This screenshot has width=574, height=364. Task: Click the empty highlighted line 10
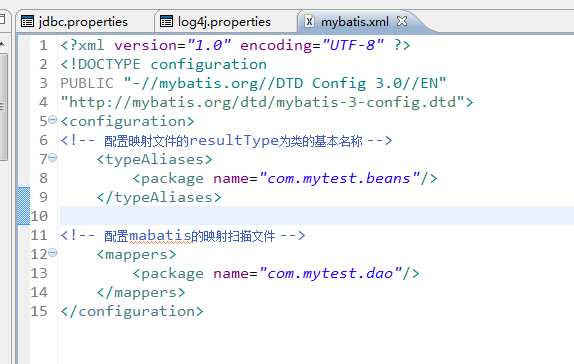point(317,215)
